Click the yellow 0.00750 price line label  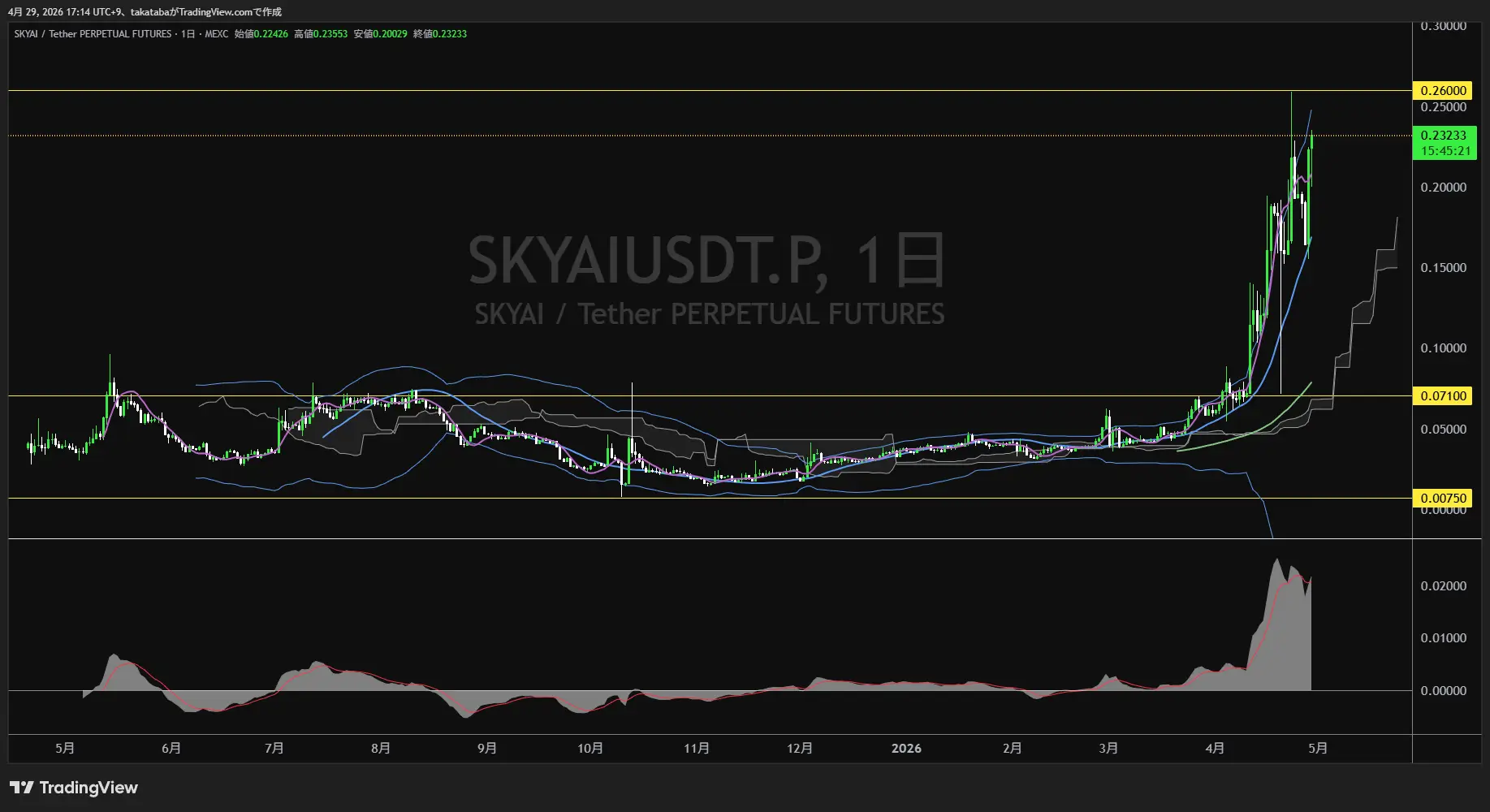point(1443,498)
